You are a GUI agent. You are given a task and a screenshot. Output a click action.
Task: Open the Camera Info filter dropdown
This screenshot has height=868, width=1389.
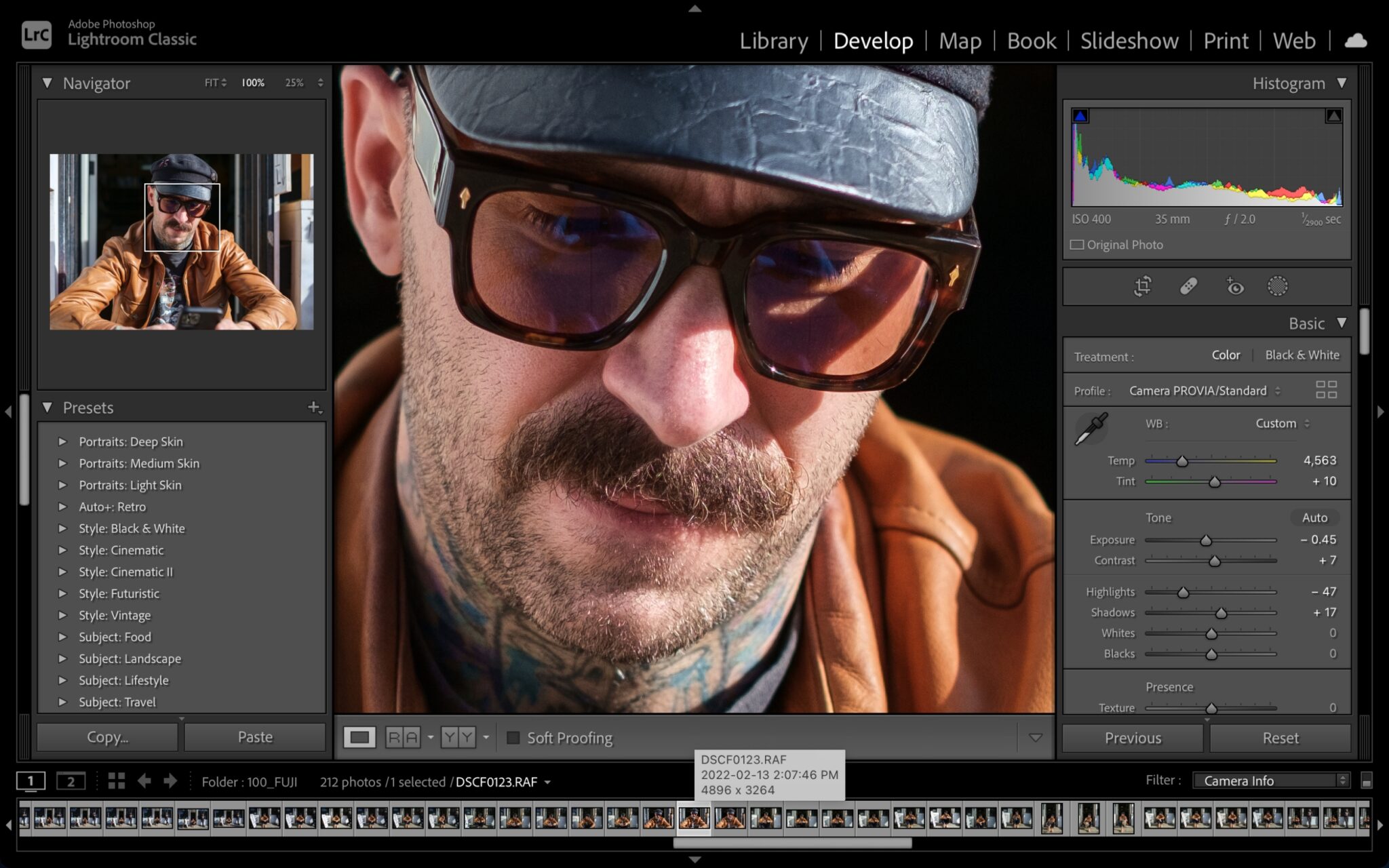click(1271, 781)
